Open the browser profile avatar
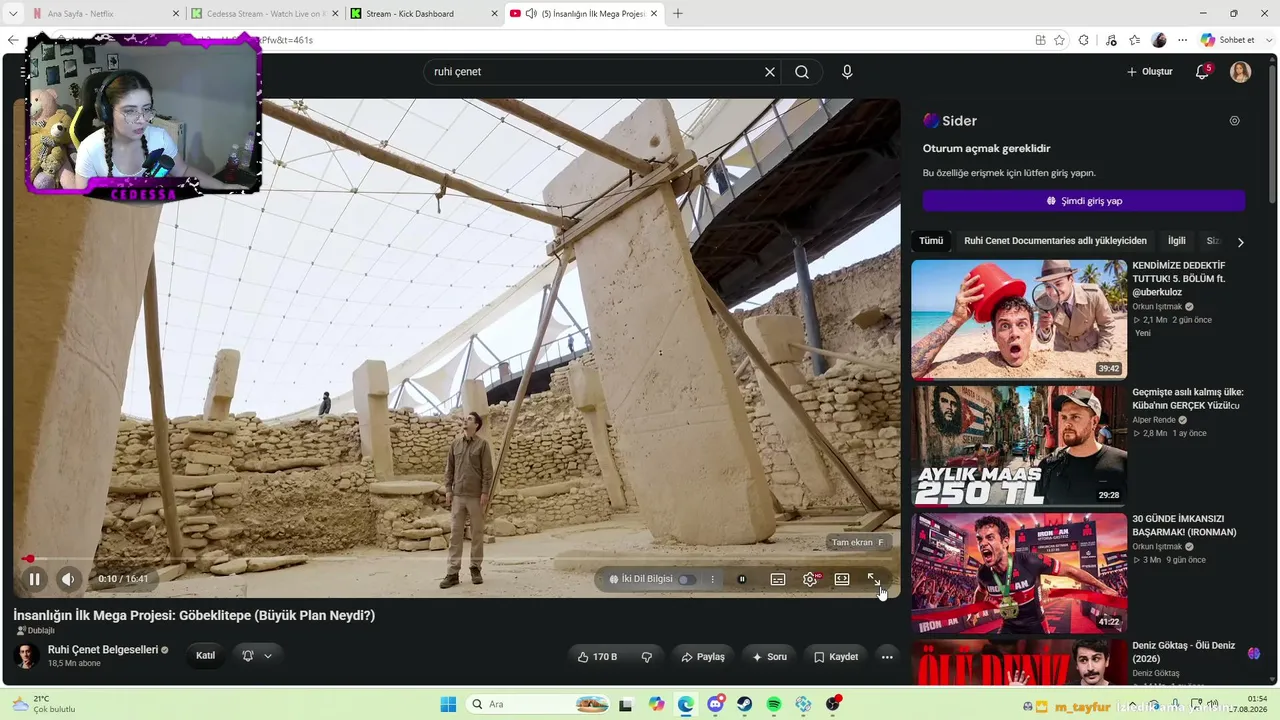 click(x=1159, y=40)
